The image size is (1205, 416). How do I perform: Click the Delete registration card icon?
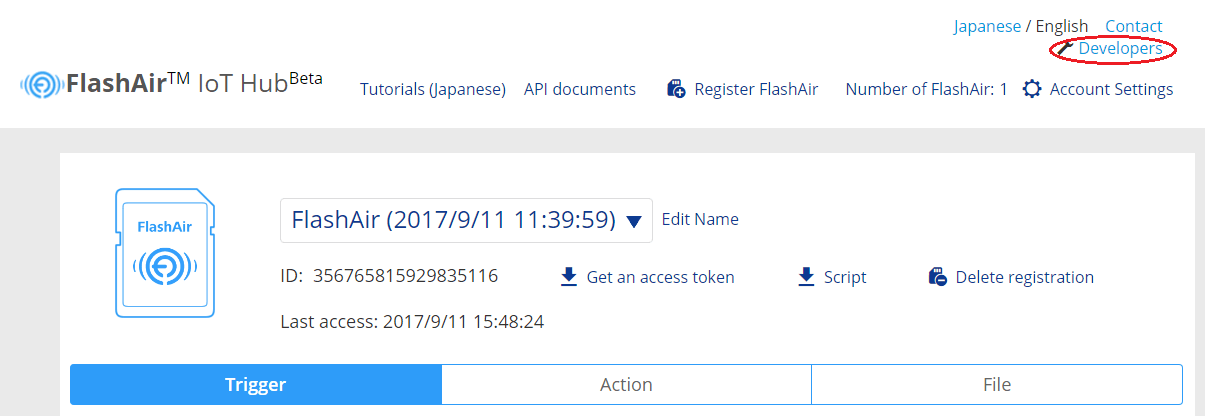point(937,277)
